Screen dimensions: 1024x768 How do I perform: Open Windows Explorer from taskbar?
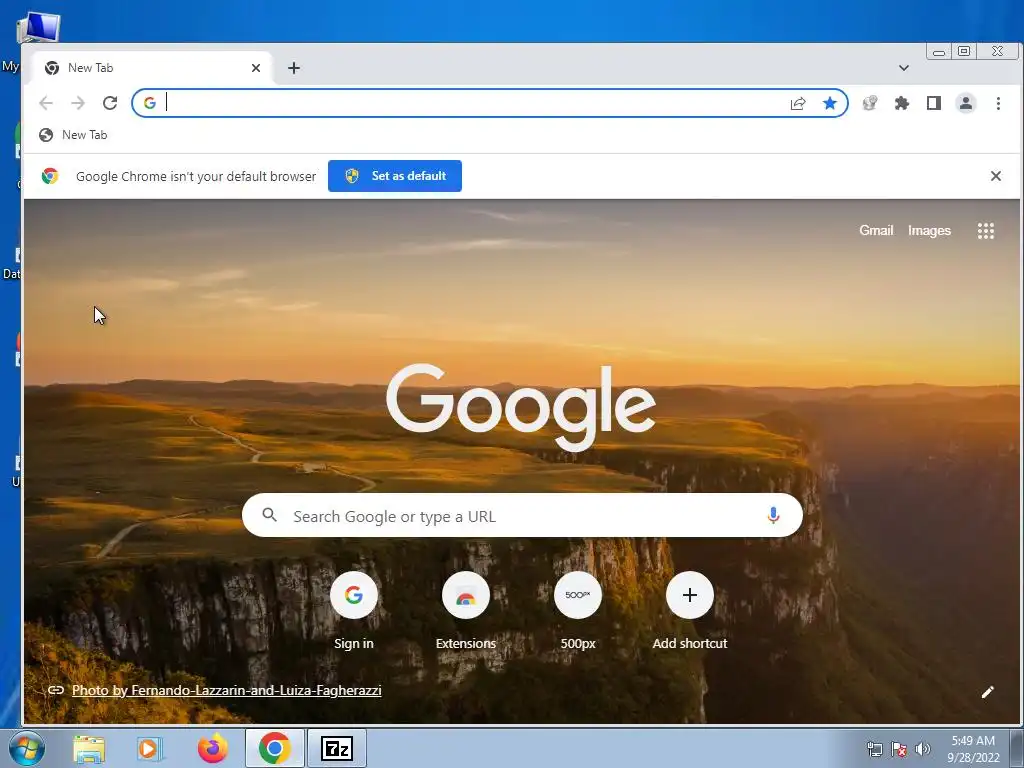89,749
